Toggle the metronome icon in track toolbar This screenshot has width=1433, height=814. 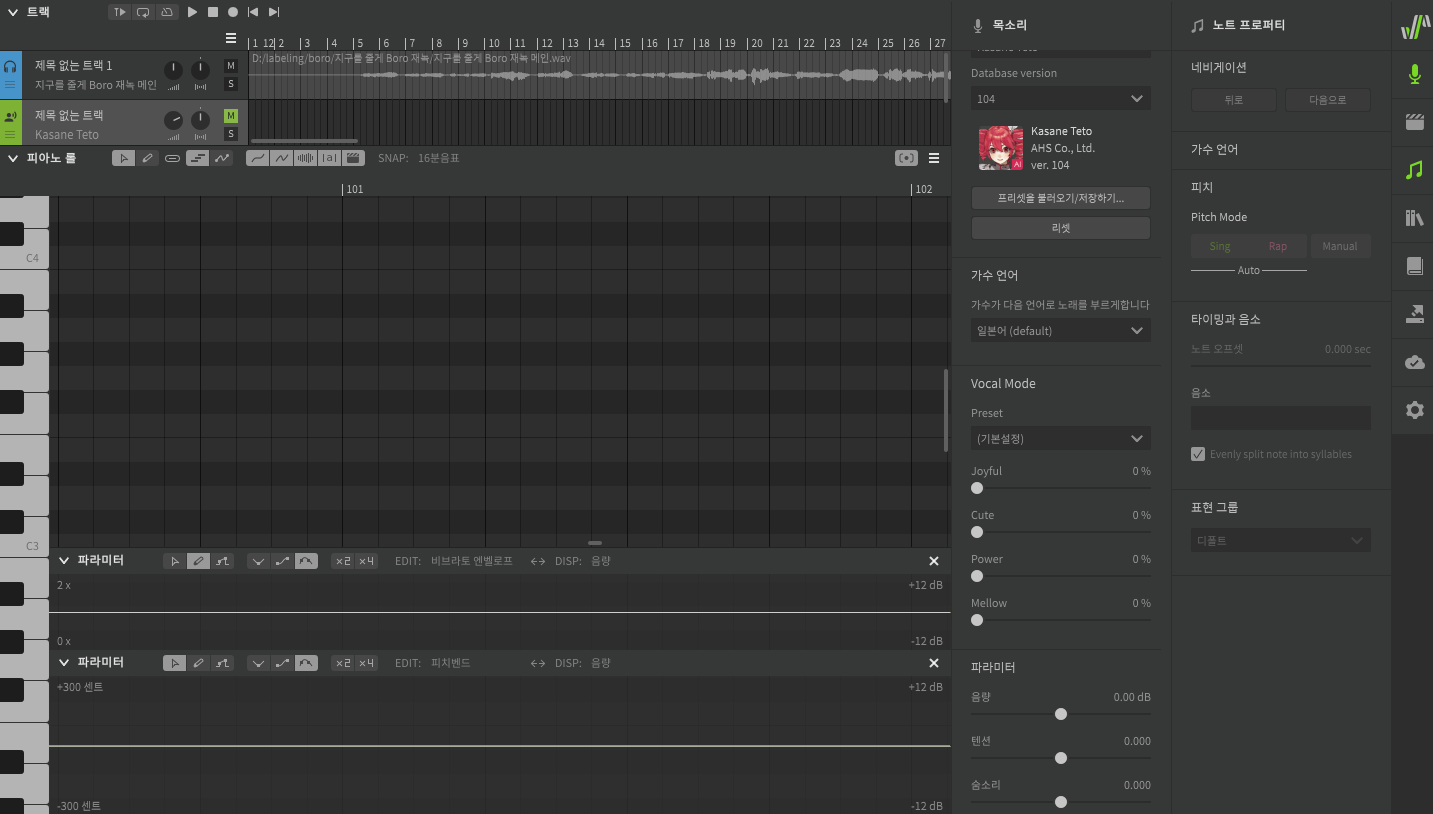(x=167, y=12)
